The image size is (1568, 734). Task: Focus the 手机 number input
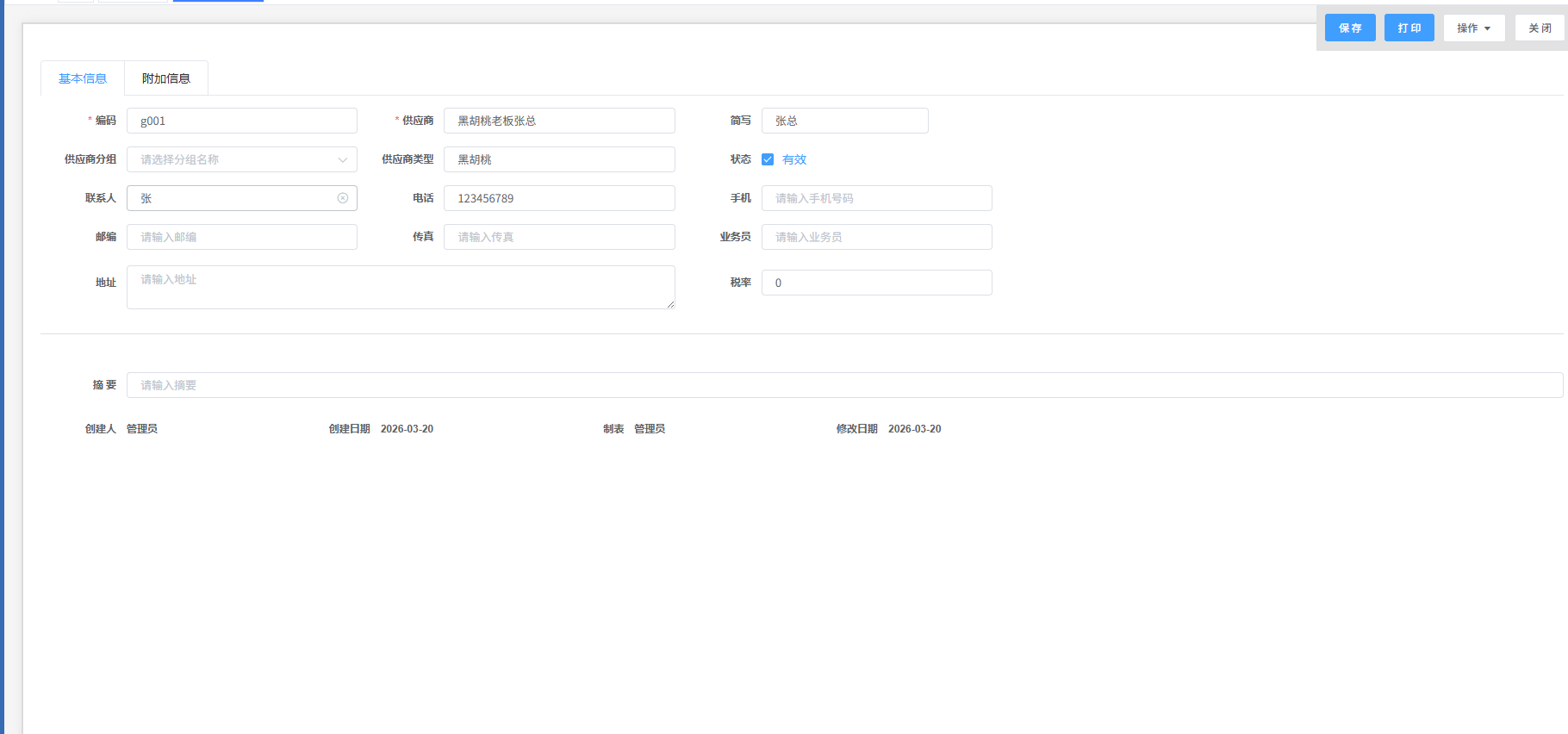click(x=876, y=198)
